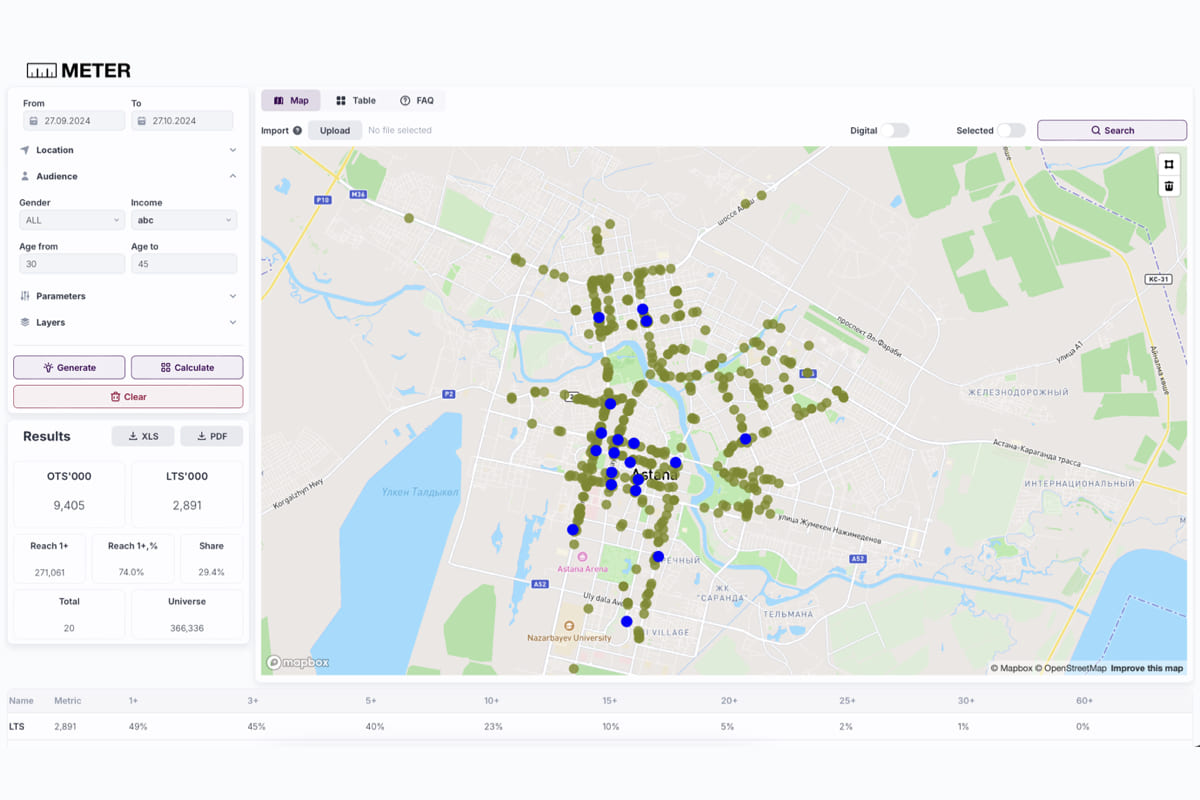Click the Calculate button
This screenshot has width=1200, height=800.
(187, 367)
